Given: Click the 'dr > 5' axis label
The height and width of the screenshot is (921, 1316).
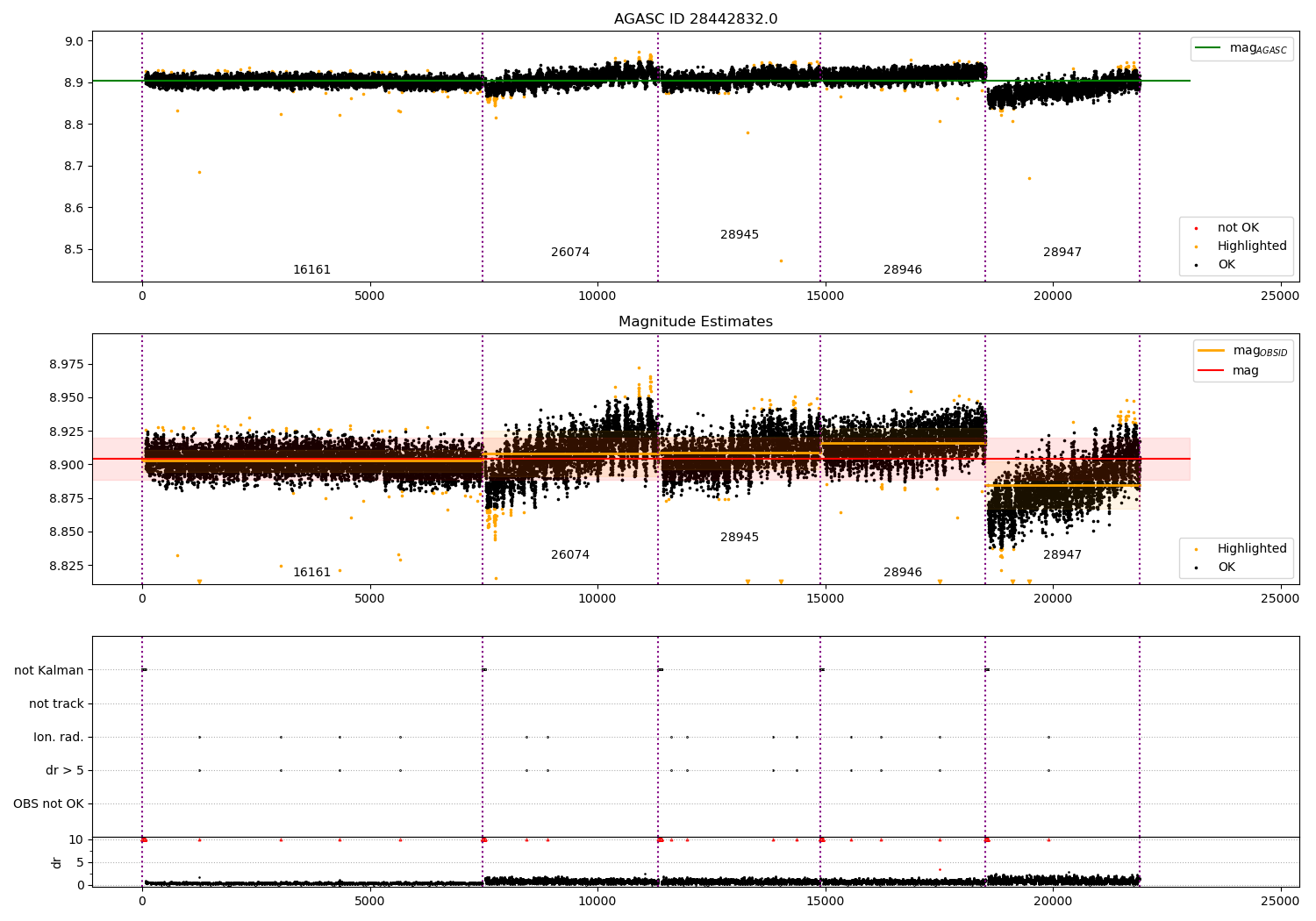Looking at the screenshot, I should tap(65, 771).
